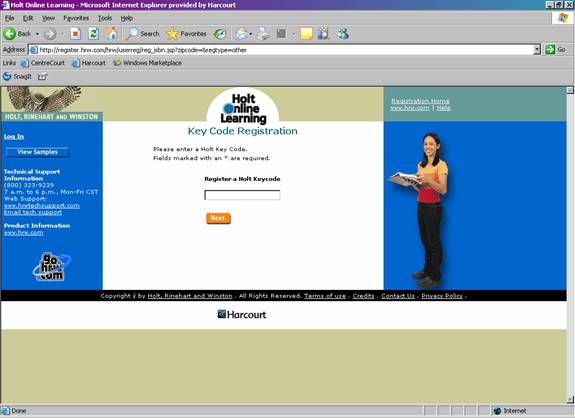This screenshot has width=575, height=418.
Task: Click the Done page icon in status bar
Action: 5,411
